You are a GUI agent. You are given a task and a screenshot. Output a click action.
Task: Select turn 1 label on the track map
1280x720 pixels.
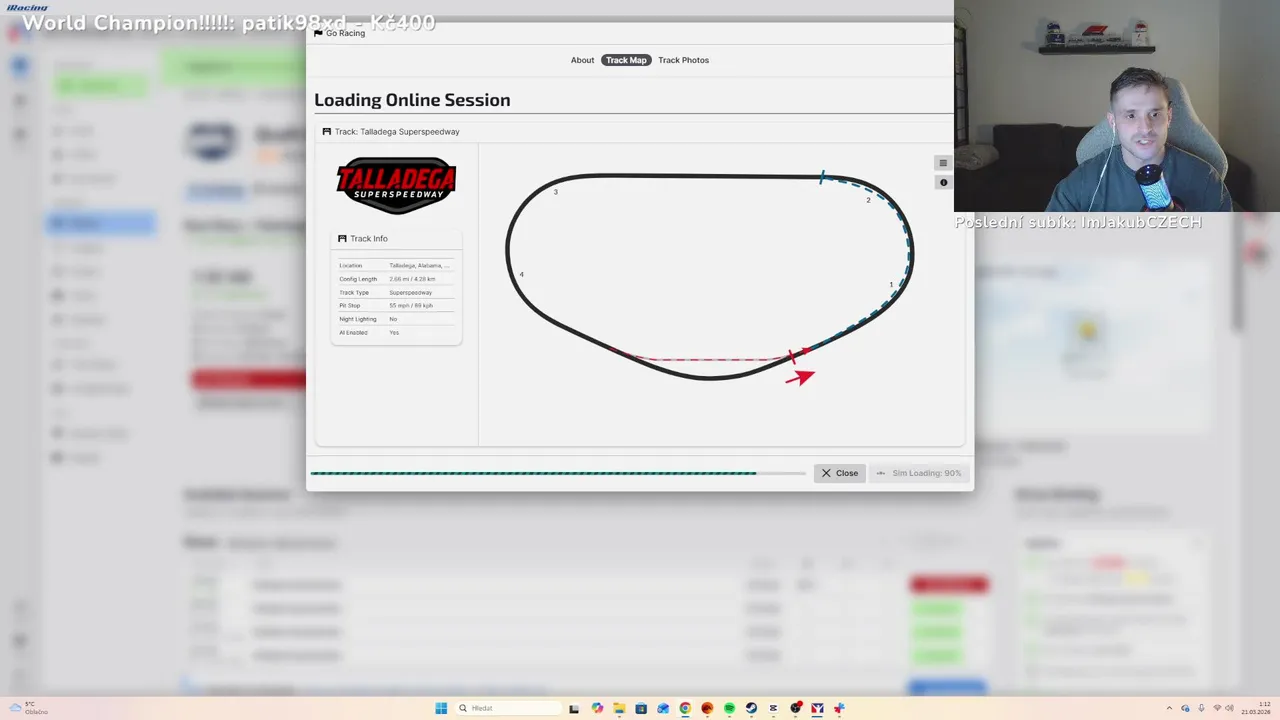[x=891, y=285]
